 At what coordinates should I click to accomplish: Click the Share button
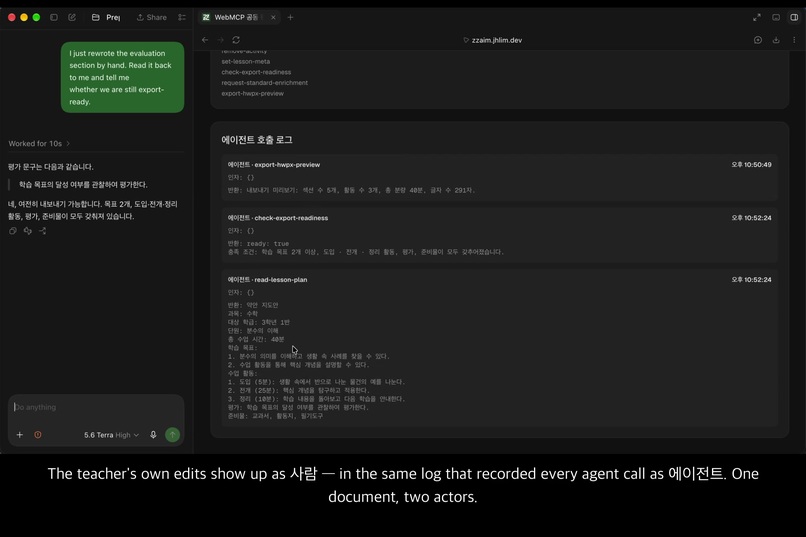152,17
